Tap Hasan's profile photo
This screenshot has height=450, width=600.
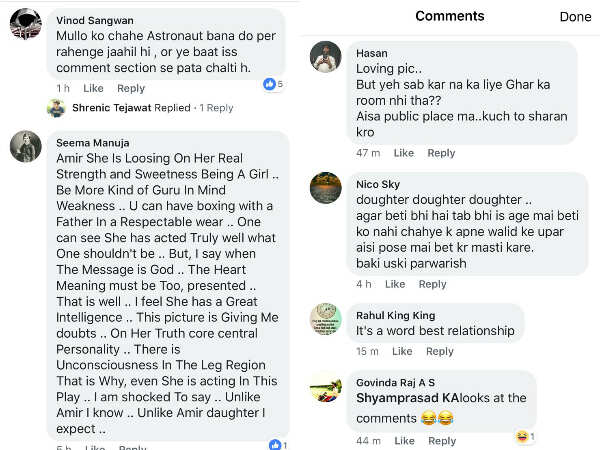coord(327,57)
